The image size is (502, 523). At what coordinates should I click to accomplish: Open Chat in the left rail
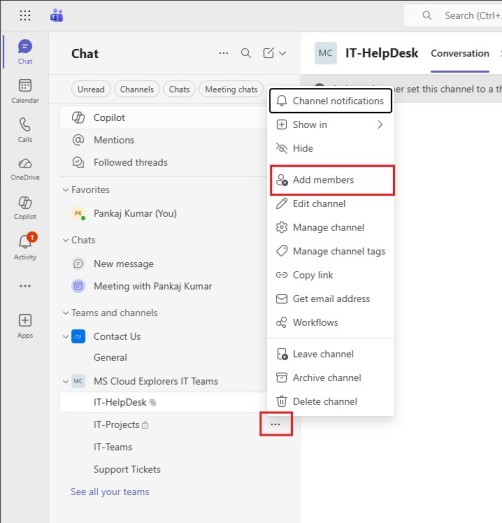point(25,52)
